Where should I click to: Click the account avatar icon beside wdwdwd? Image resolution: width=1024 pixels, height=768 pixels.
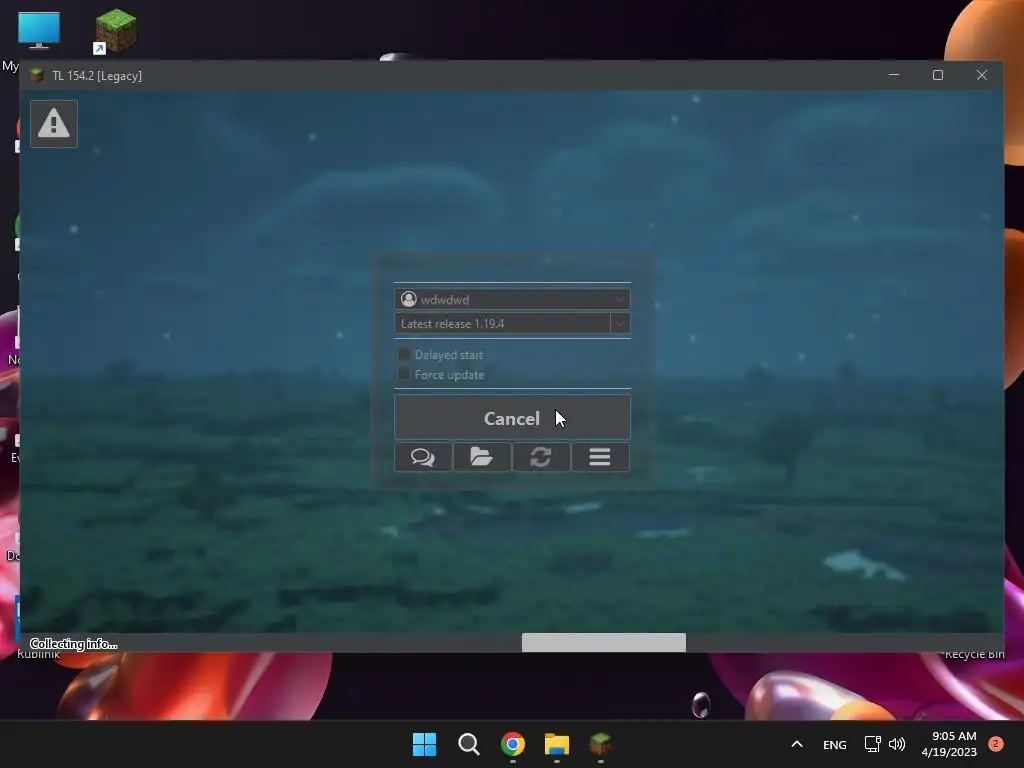click(x=409, y=299)
